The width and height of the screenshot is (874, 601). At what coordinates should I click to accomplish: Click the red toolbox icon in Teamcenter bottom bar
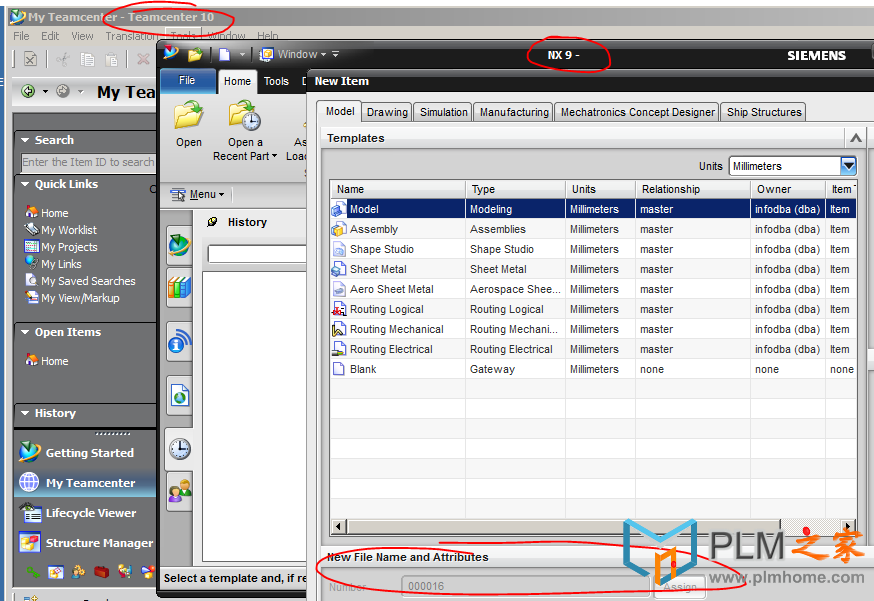point(101,571)
